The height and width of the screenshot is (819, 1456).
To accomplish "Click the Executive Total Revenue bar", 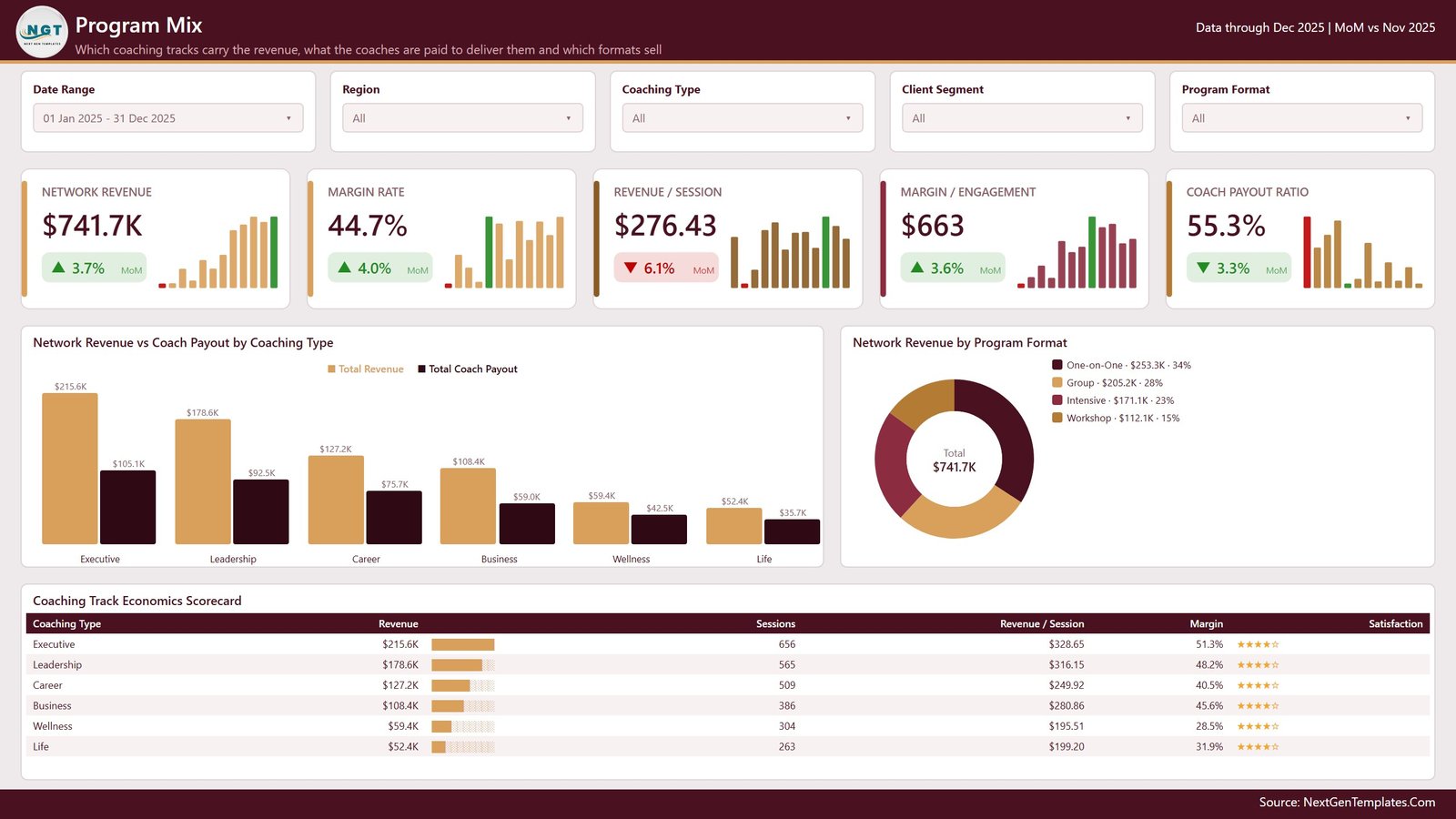I will [x=70, y=469].
